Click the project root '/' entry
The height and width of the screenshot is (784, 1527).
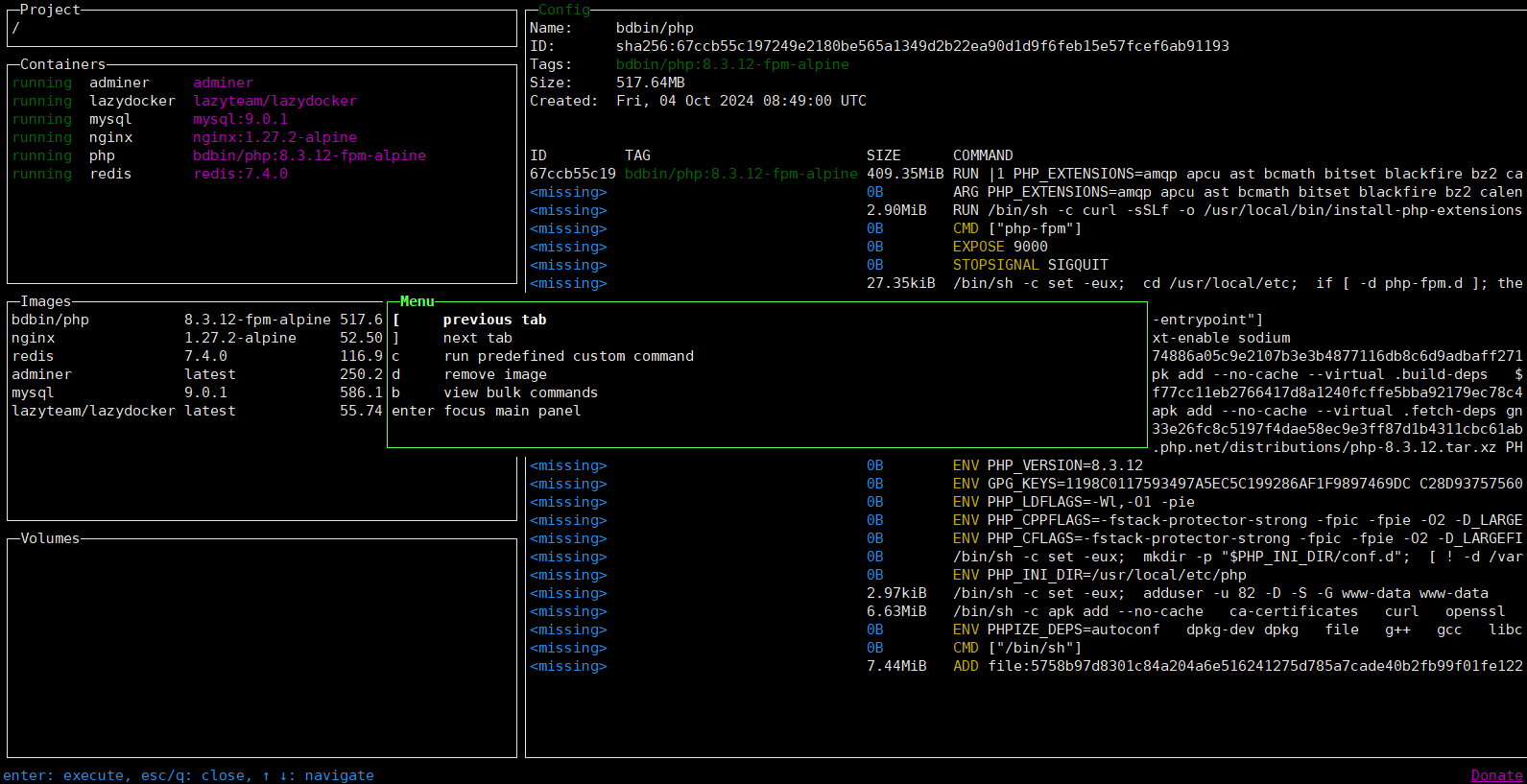[15, 28]
